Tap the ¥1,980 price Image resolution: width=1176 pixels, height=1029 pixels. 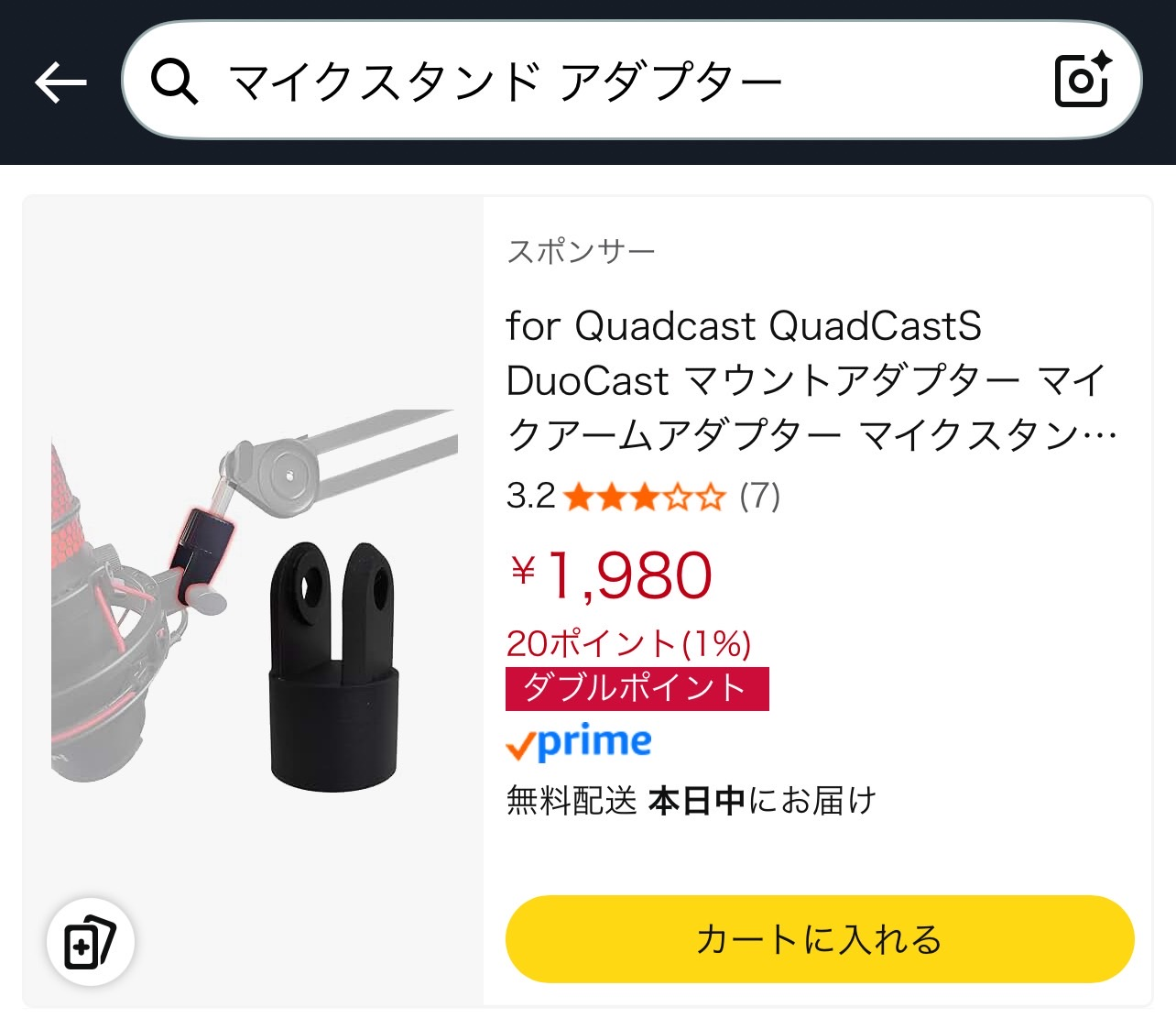[x=611, y=575]
